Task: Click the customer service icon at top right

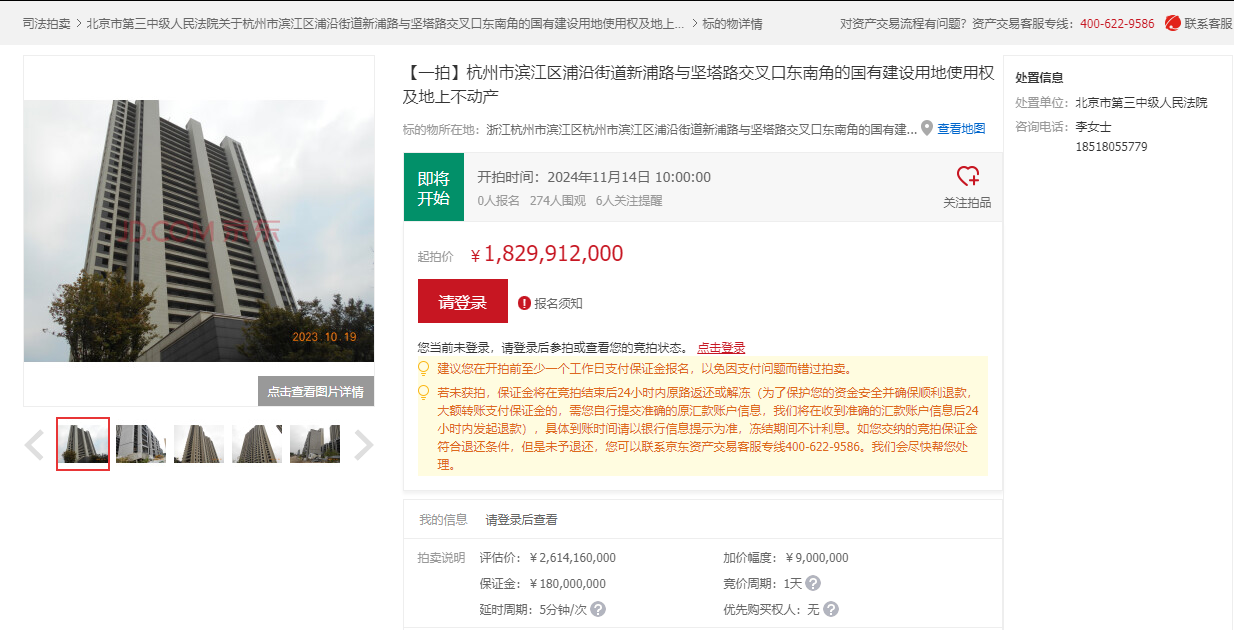Action: coord(1173,23)
